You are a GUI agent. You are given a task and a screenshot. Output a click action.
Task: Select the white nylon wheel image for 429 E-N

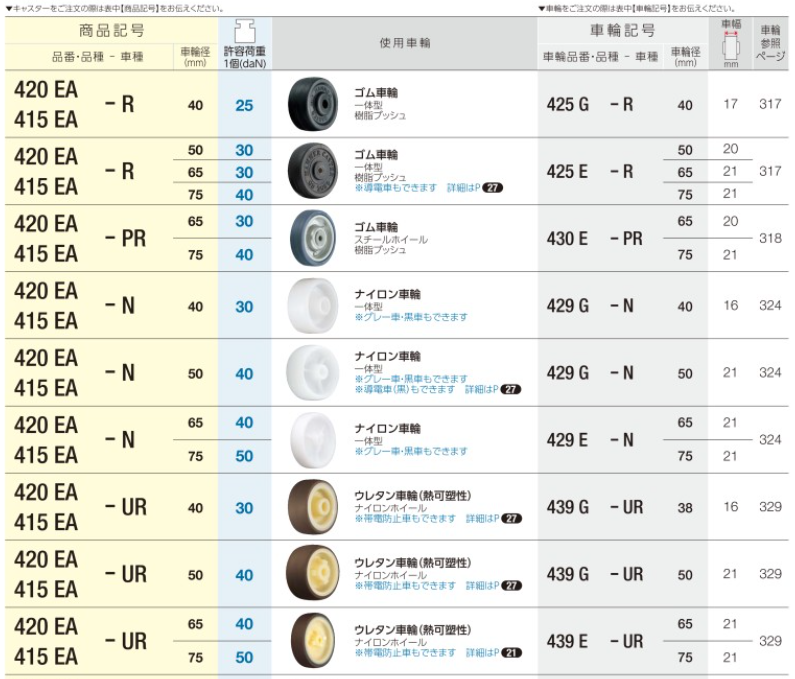tap(313, 440)
